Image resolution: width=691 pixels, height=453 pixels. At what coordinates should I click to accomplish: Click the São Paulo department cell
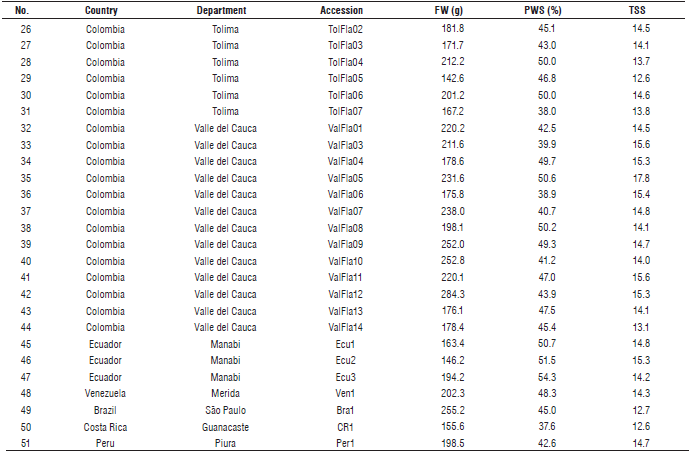225,409
